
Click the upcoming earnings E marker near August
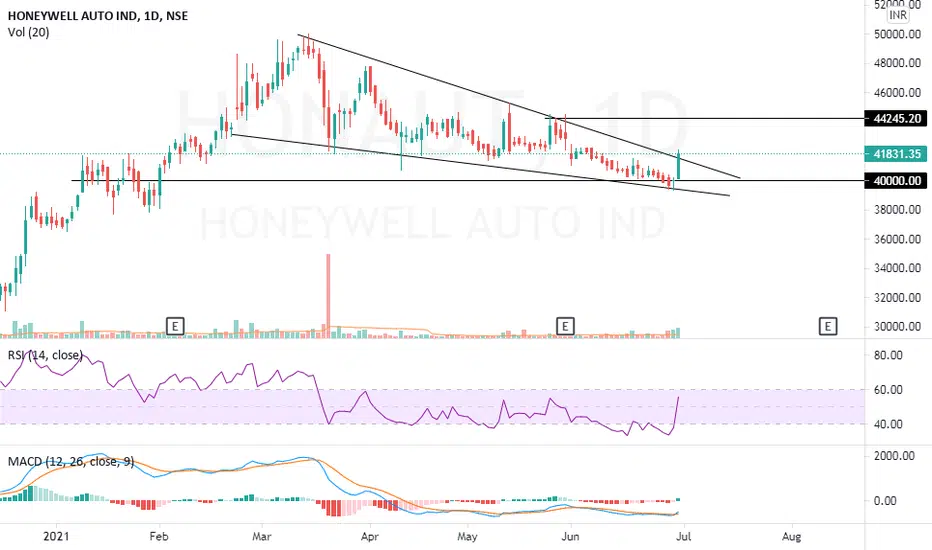point(827,326)
